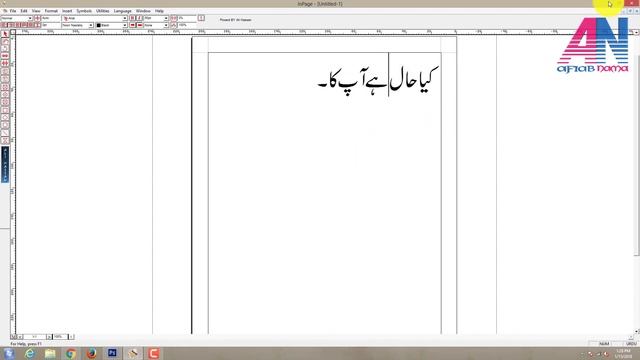
Task: Click the Camtasia recorder taskbar icon
Action: (x=153, y=353)
